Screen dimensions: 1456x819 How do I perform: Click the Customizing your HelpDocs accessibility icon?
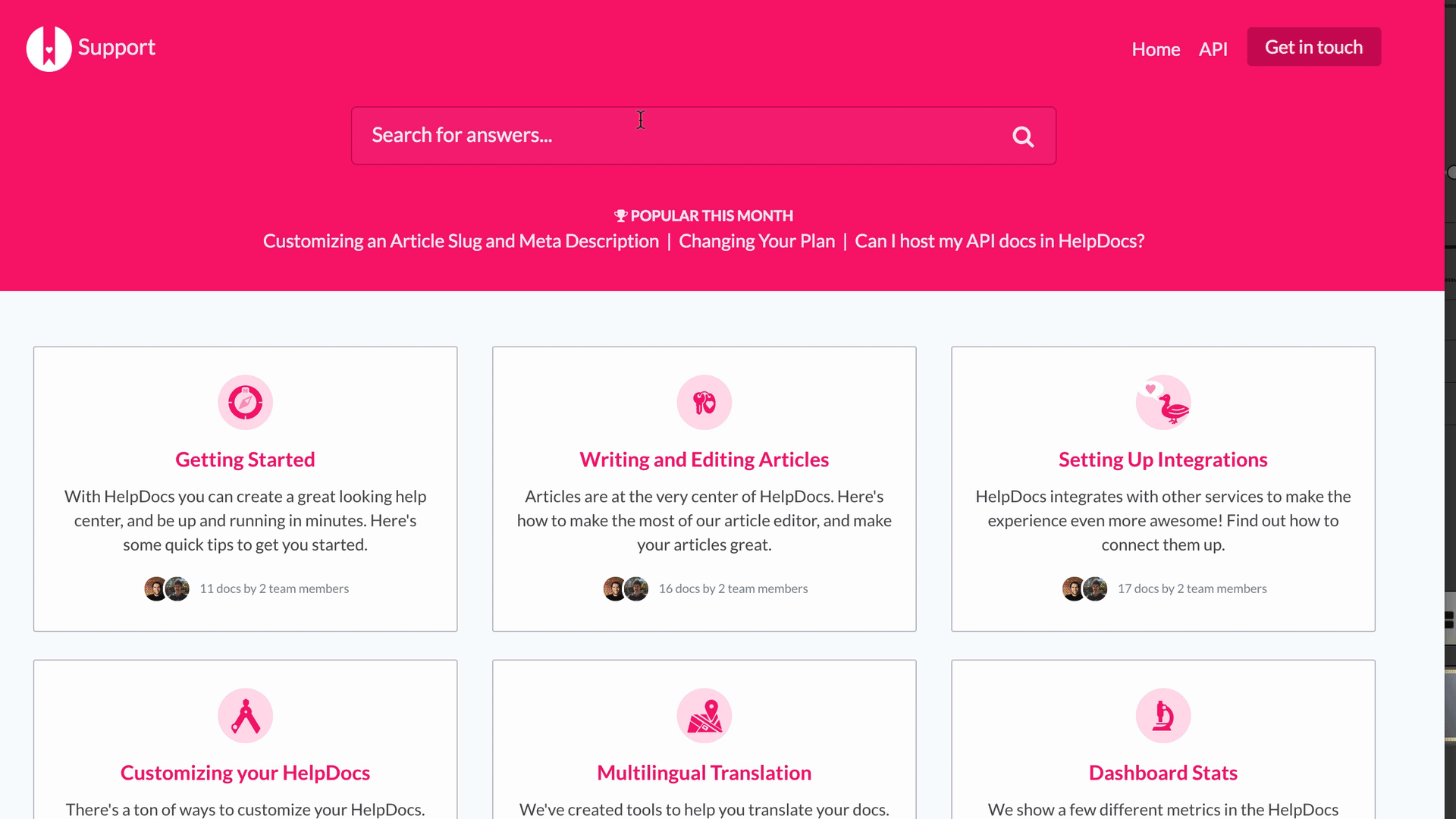[x=245, y=715]
